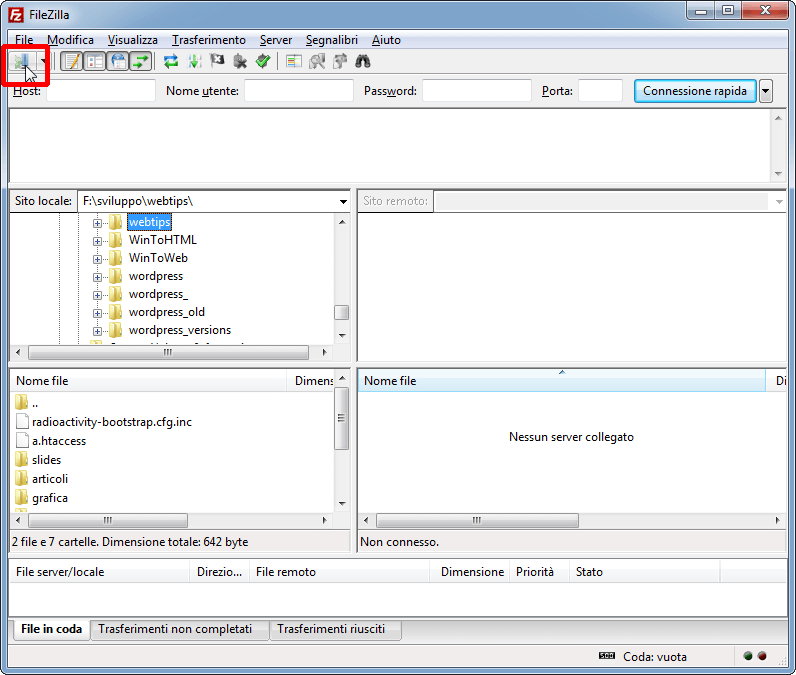The width and height of the screenshot is (796, 675).
Task: Toggle the transfer queue display
Action: [x=141, y=61]
